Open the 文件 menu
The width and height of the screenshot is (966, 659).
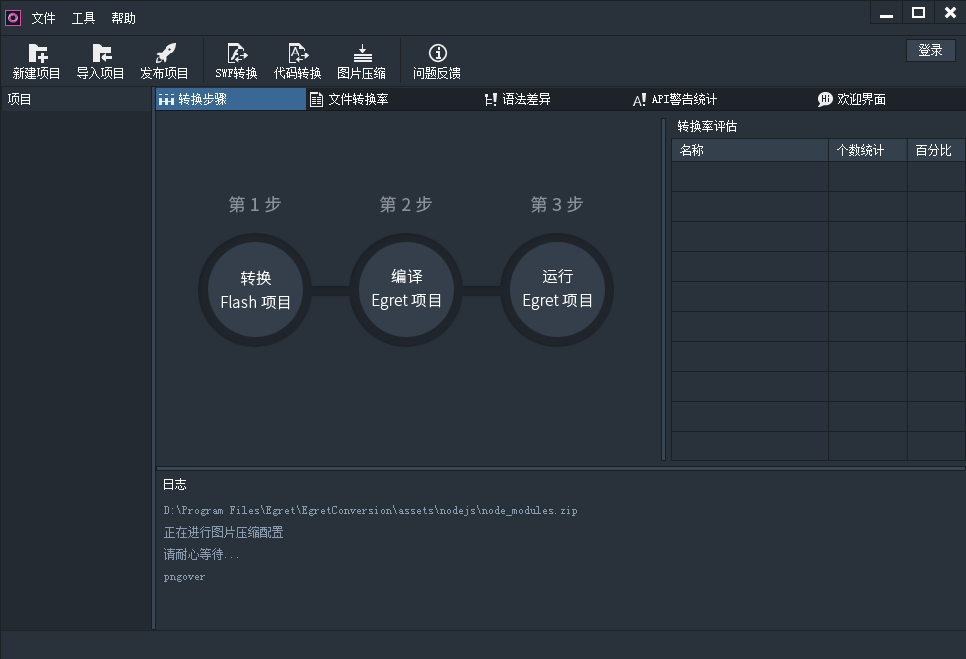click(x=44, y=18)
